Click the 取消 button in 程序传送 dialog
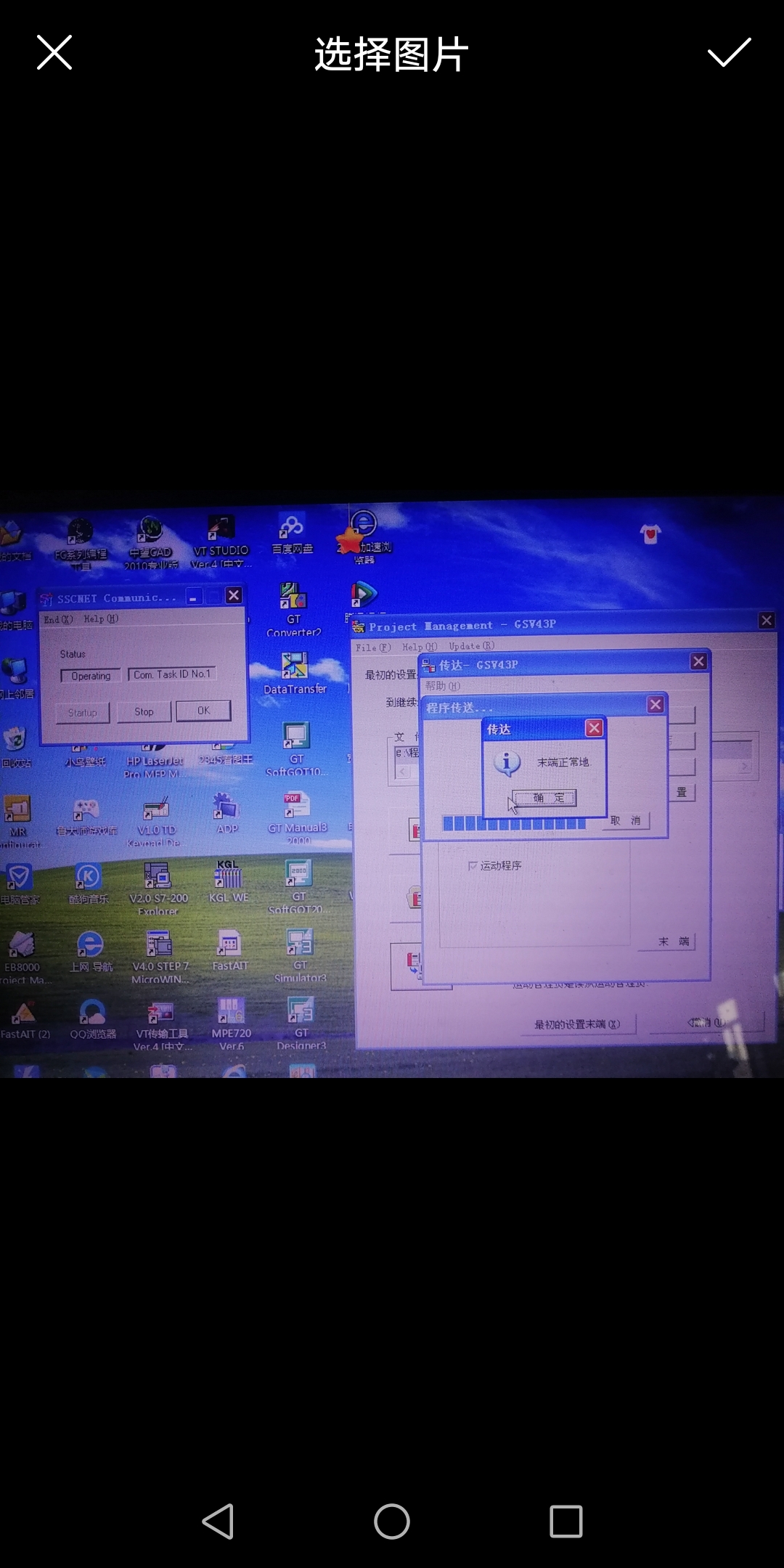Screen dimensions: 784x1568 pos(625,820)
